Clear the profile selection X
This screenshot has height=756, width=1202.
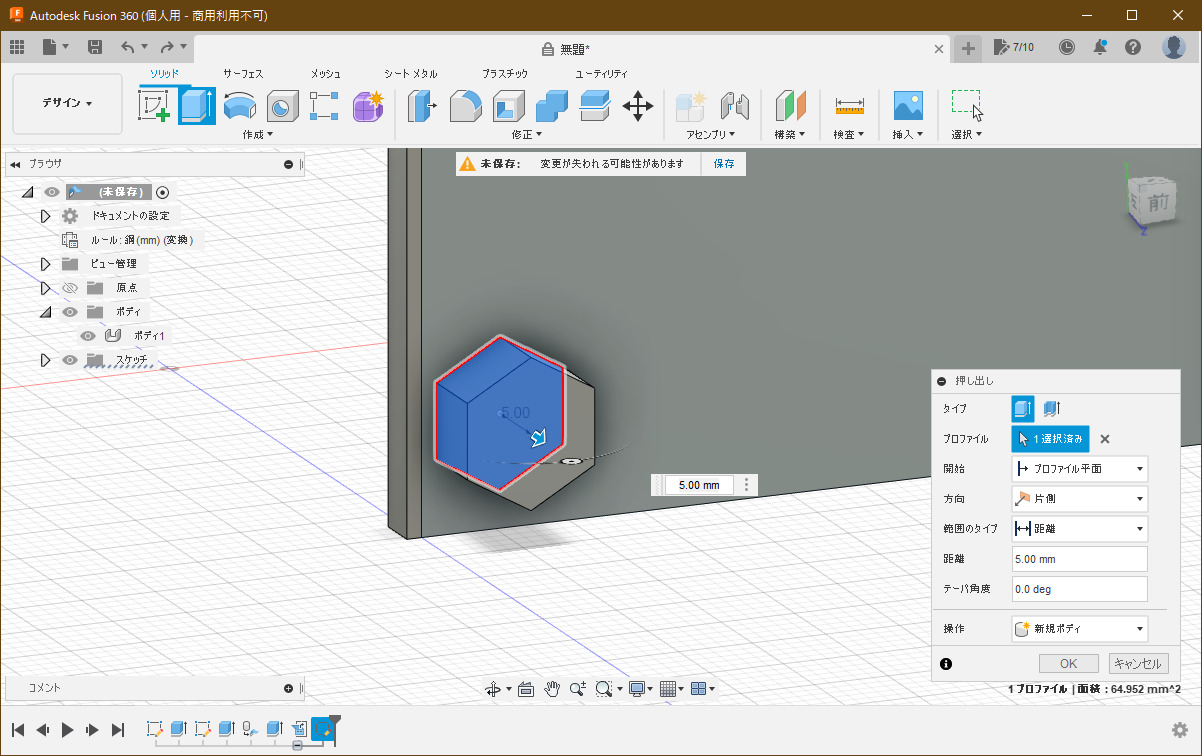1105,438
